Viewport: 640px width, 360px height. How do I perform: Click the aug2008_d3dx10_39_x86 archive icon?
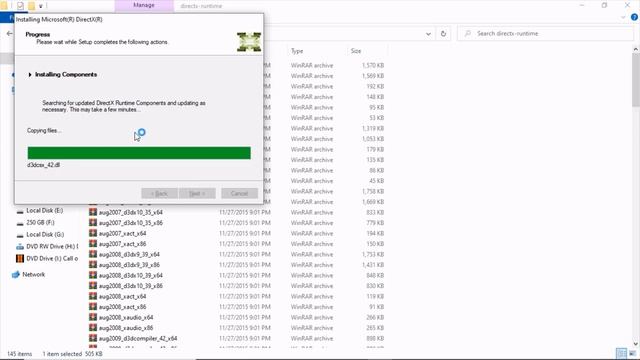tap(93, 286)
